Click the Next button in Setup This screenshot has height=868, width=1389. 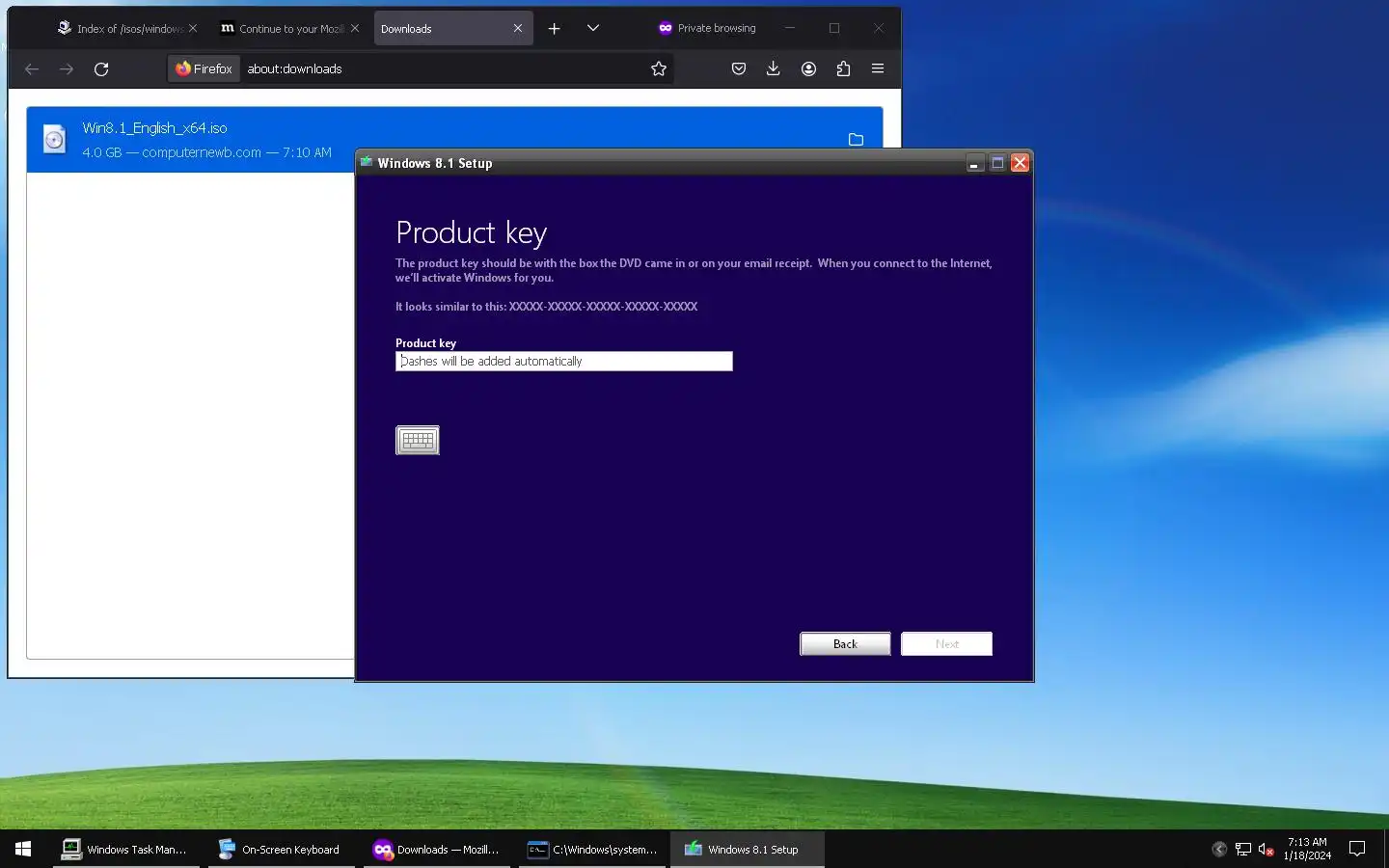pos(946,644)
